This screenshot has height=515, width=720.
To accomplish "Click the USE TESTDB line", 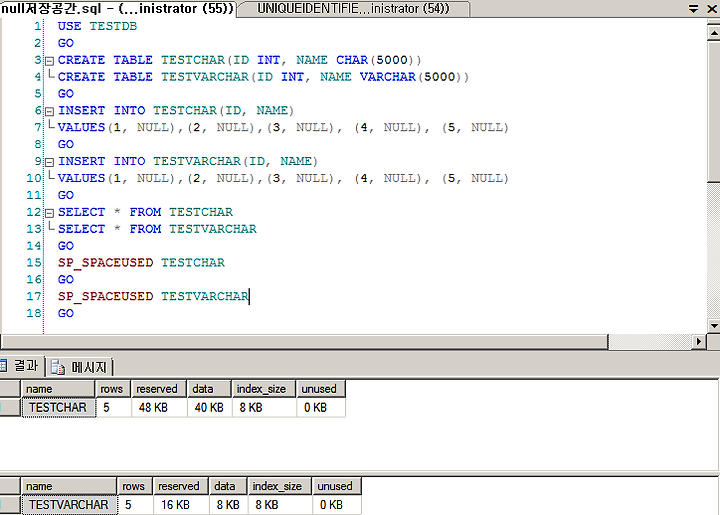I will pos(97,26).
